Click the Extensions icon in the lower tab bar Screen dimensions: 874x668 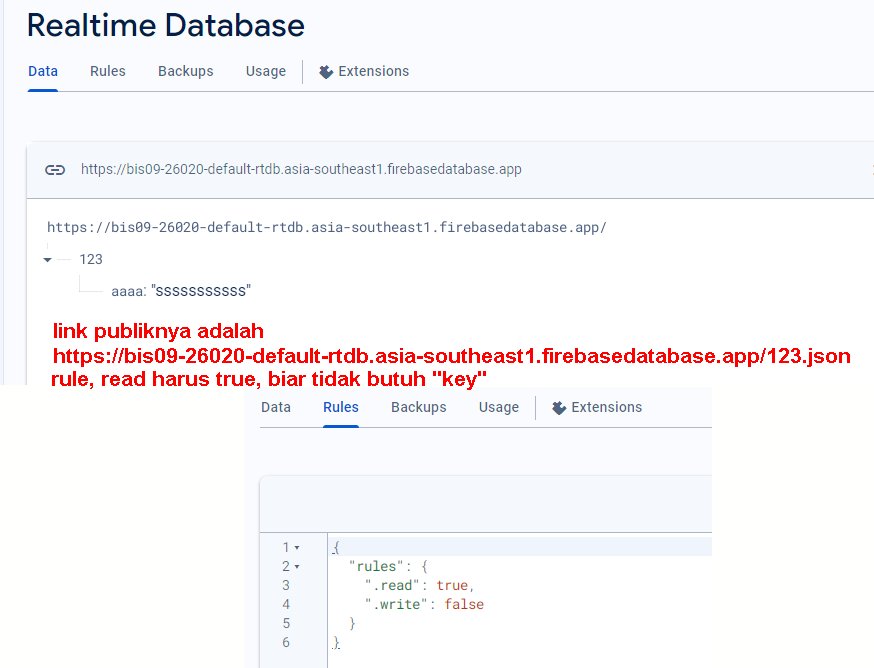[x=559, y=408]
